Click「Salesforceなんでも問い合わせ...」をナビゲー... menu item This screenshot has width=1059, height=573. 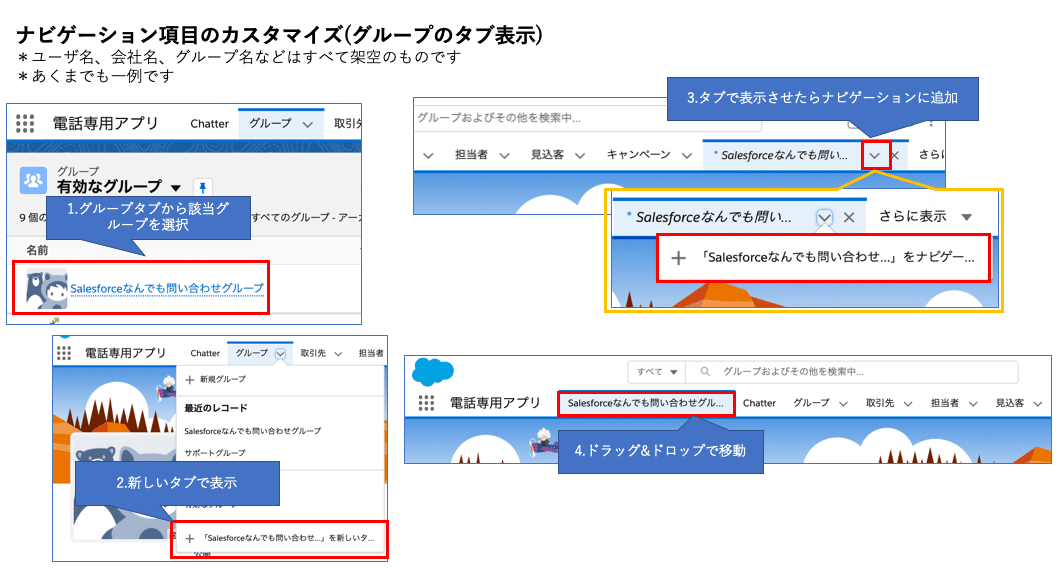(823, 257)
